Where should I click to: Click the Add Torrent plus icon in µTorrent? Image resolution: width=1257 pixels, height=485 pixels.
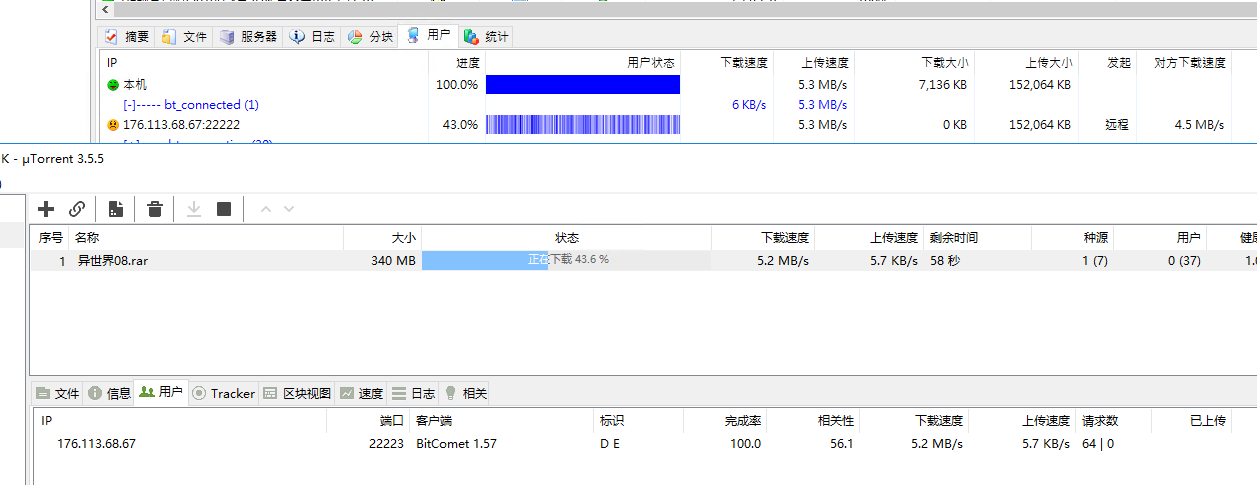(45, 209)
